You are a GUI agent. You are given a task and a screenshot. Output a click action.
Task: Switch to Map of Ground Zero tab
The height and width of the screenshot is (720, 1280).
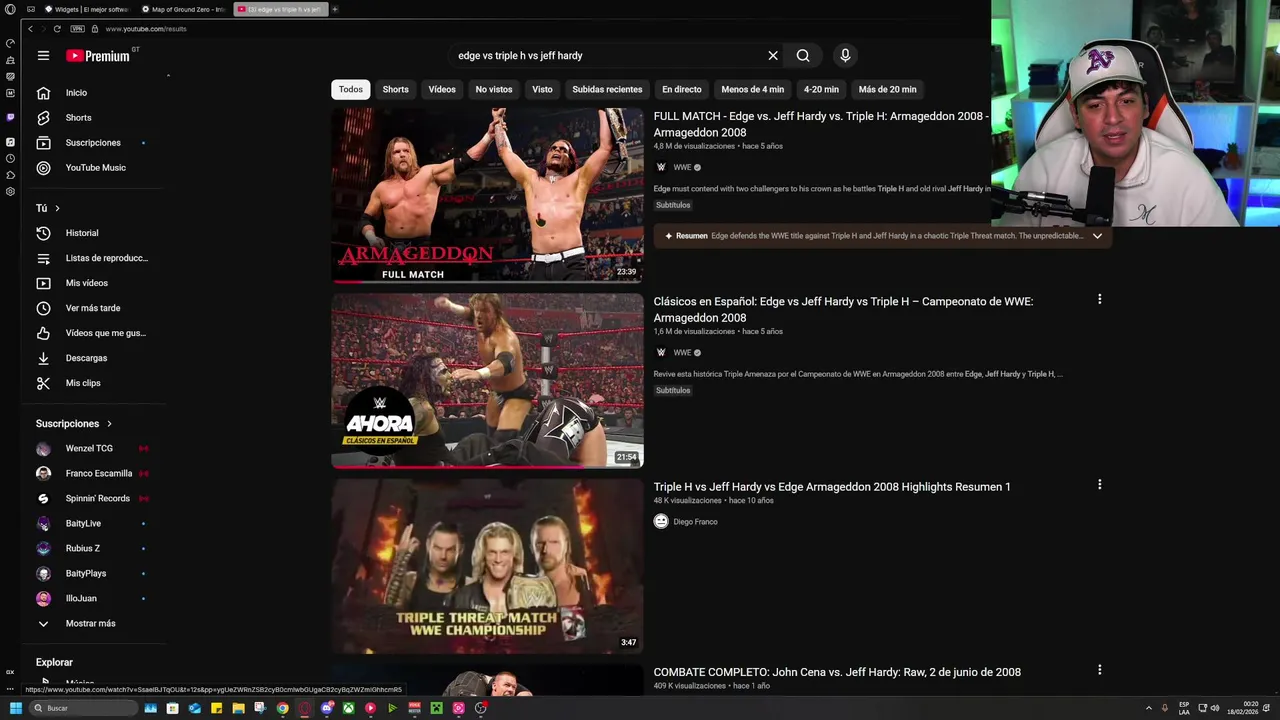(x=183, y=9)
